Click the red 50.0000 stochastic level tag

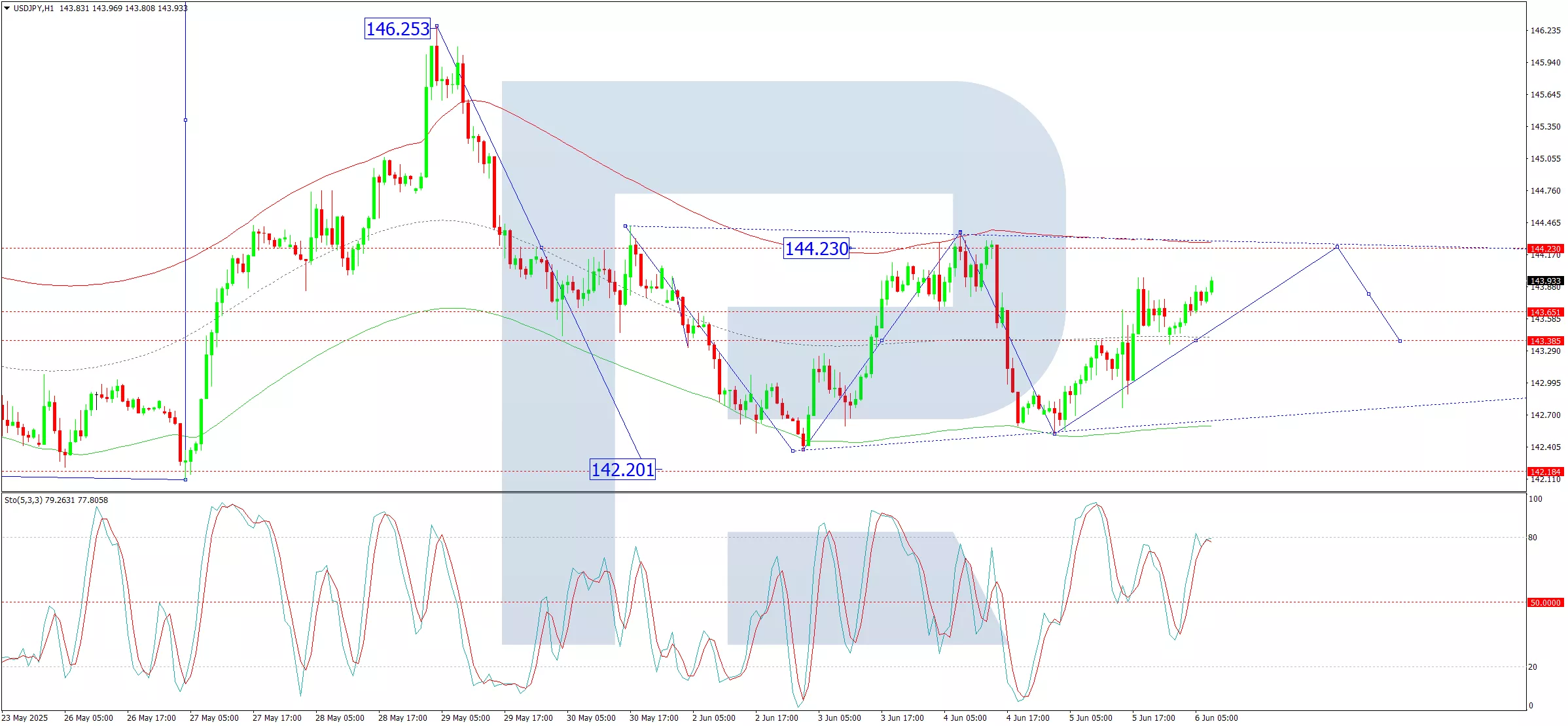[x=1545, y=602]
